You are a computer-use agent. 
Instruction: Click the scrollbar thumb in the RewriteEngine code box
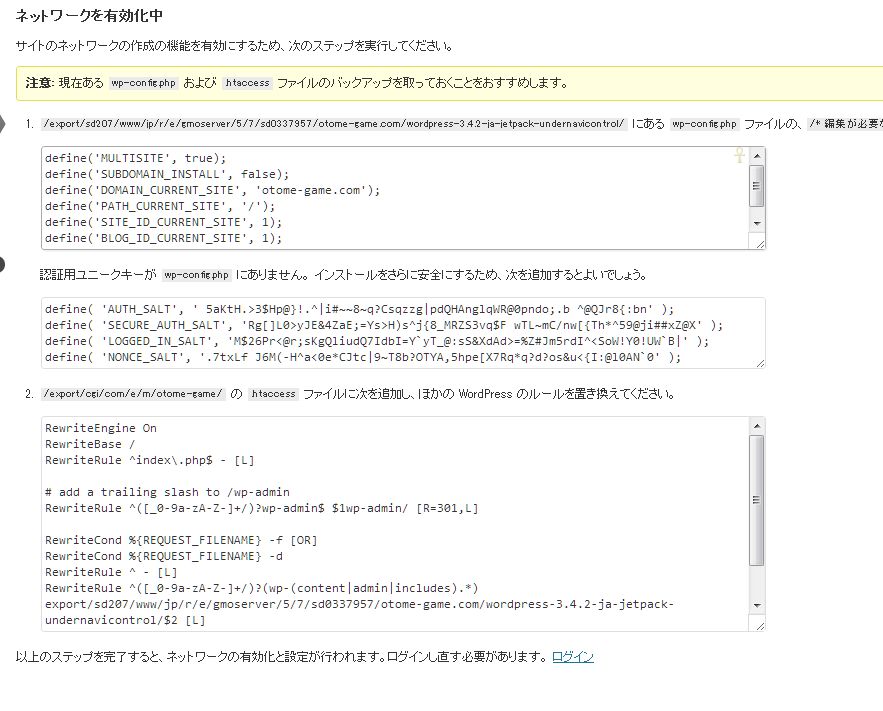757,500
